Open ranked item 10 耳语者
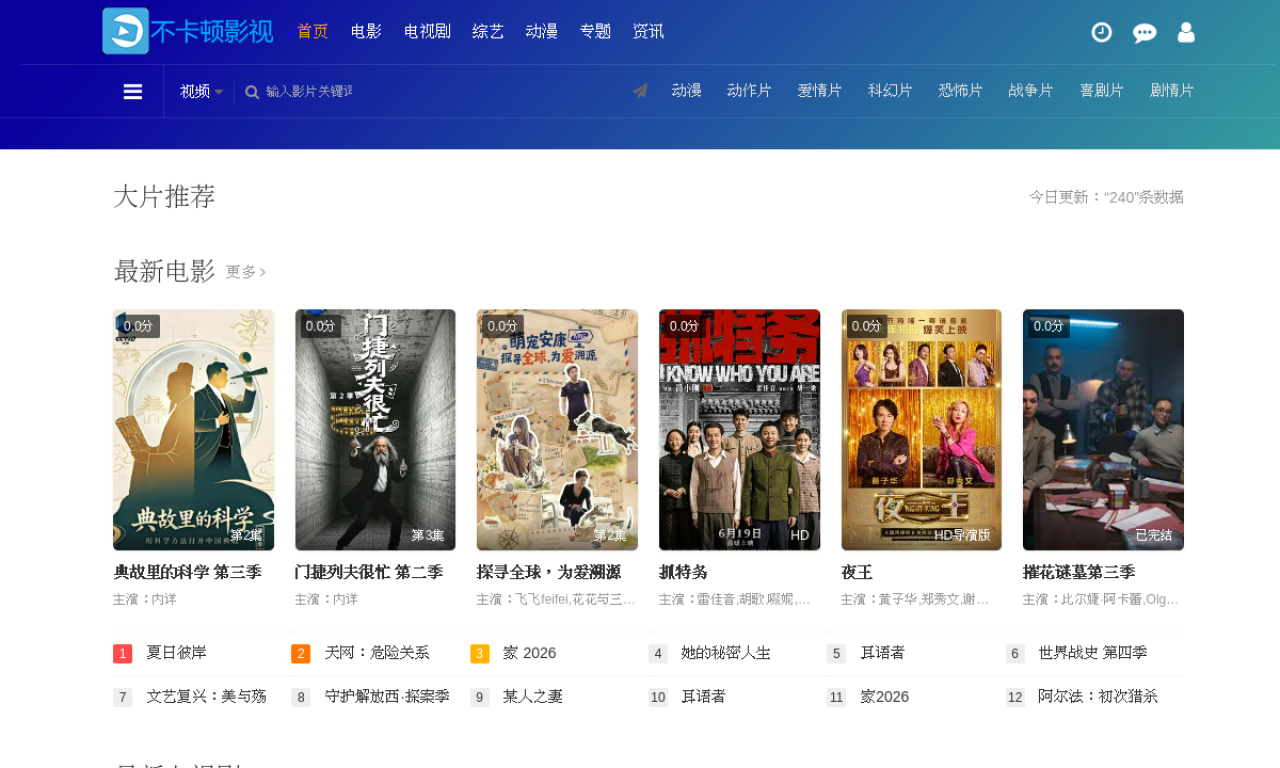The height and width of the screenshot is (768, 1280). click(x=704, y=697)
